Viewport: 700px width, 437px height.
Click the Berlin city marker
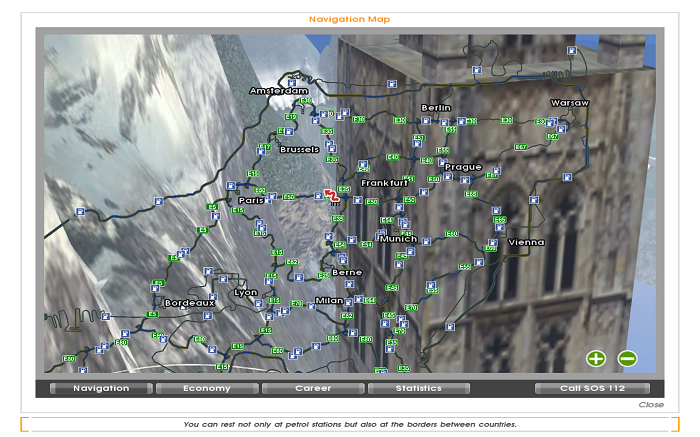click(436, 107)
